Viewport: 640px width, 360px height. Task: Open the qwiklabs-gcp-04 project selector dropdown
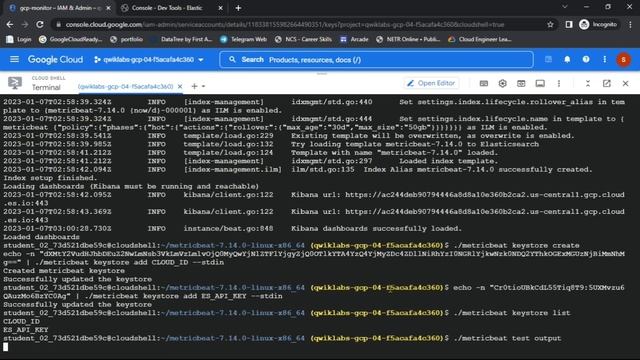click(149, 60)
